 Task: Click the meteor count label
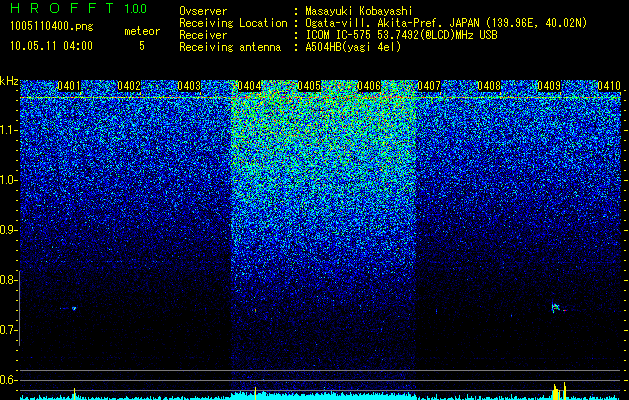click(142, 31)
